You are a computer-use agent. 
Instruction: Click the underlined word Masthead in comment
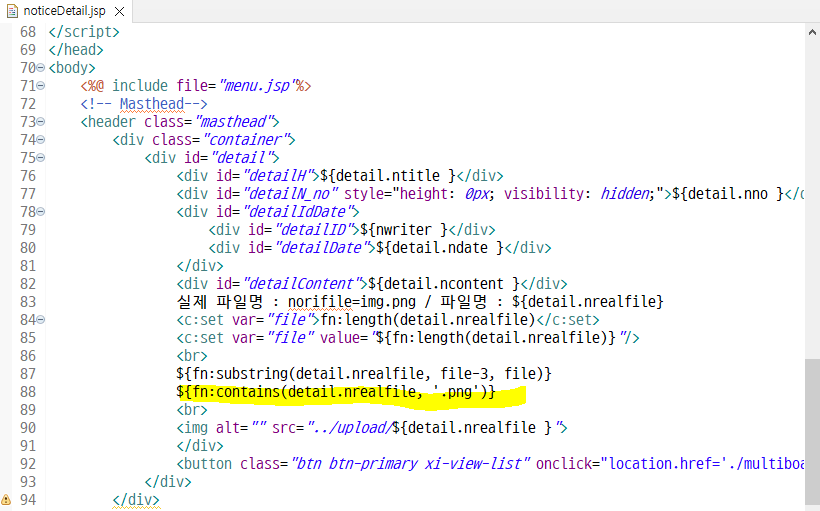coord(152,104)
